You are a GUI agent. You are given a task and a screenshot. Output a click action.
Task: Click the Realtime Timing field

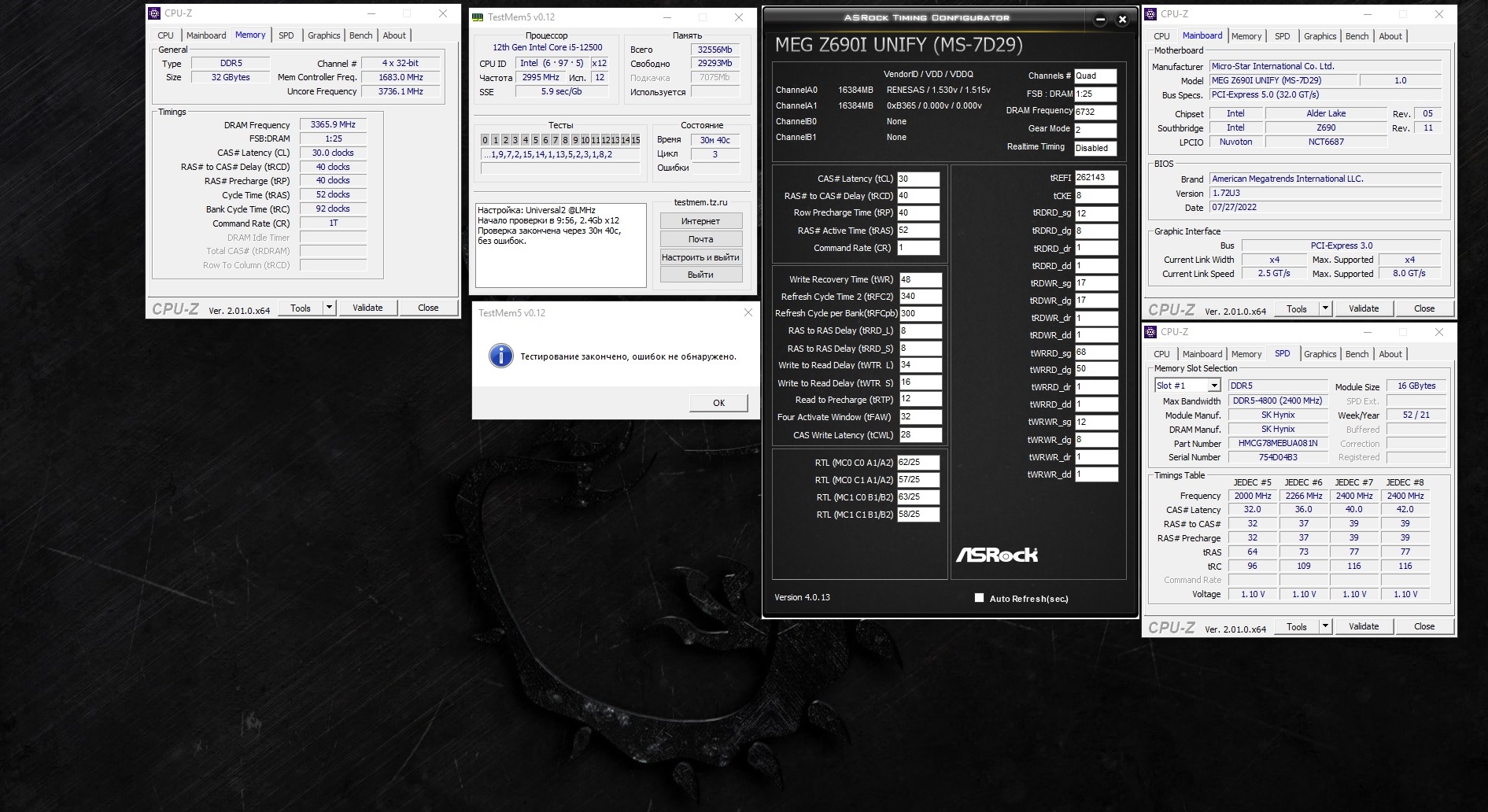1095,148
